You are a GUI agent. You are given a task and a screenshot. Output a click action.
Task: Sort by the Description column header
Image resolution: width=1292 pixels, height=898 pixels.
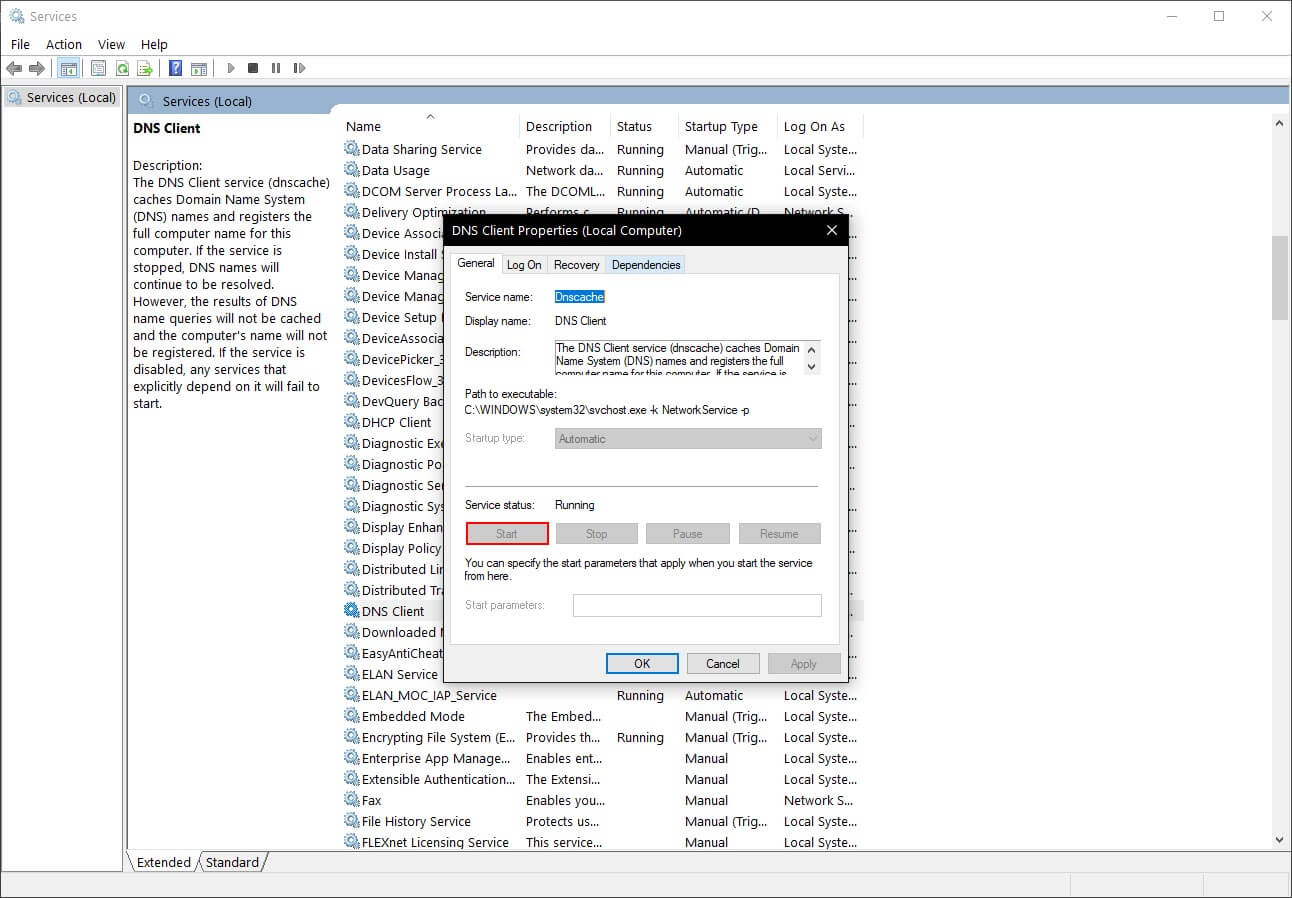pos(565,126)
